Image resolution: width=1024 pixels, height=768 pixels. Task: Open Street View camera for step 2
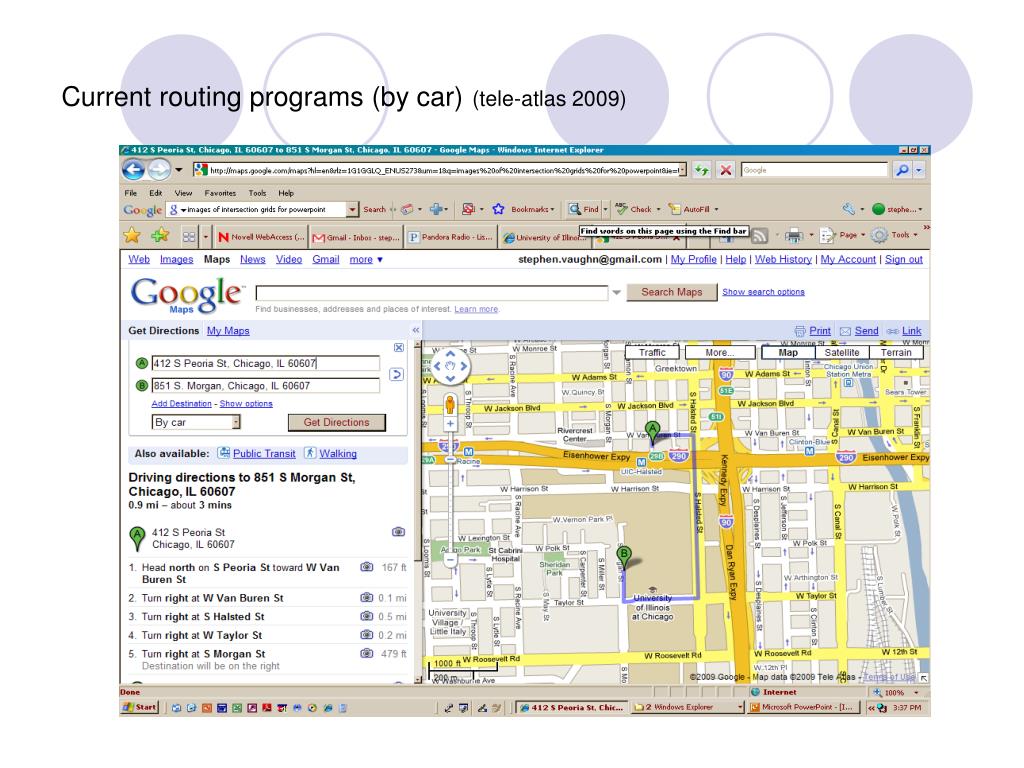367,597
